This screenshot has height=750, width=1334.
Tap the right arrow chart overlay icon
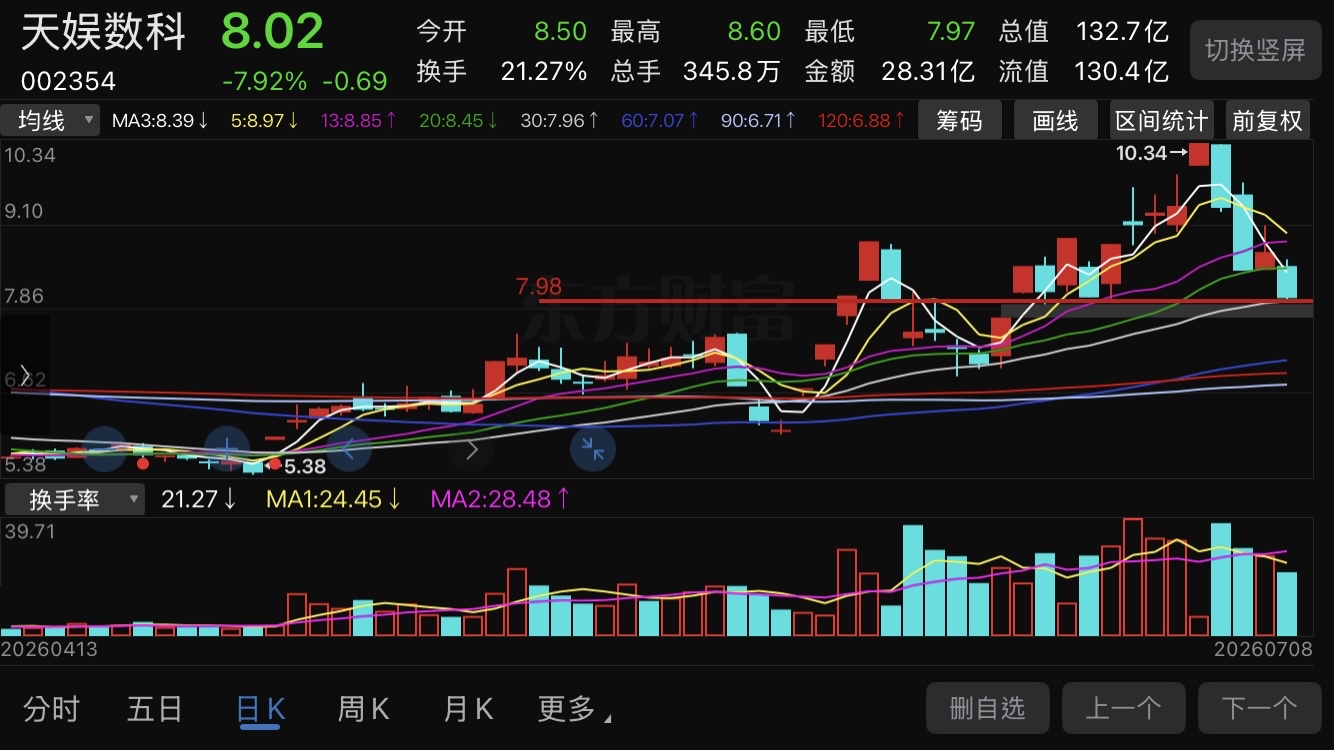[471, 450]
